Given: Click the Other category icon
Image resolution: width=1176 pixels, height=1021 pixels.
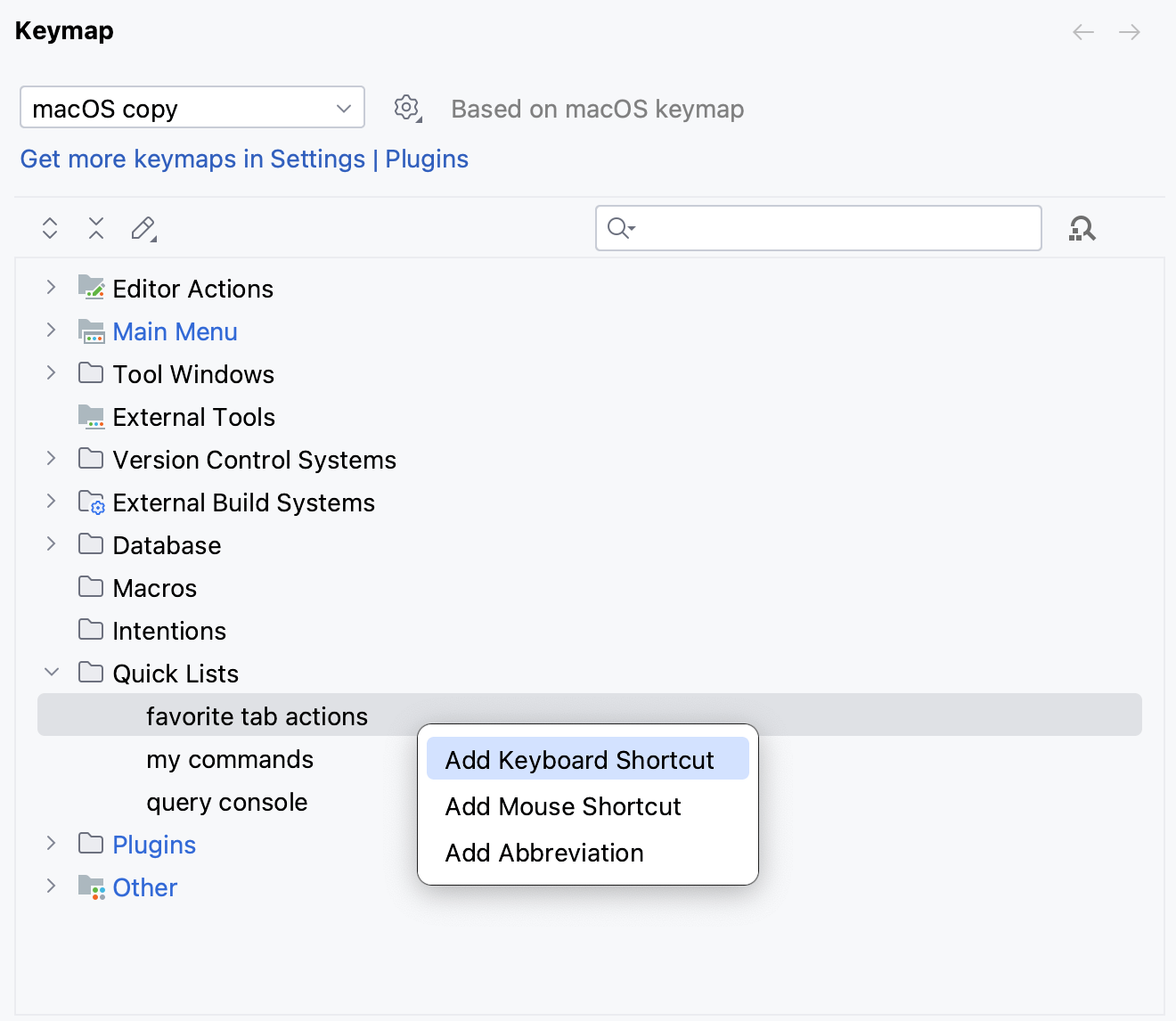Looking at the screenshot, I should (x=92, y=886).
